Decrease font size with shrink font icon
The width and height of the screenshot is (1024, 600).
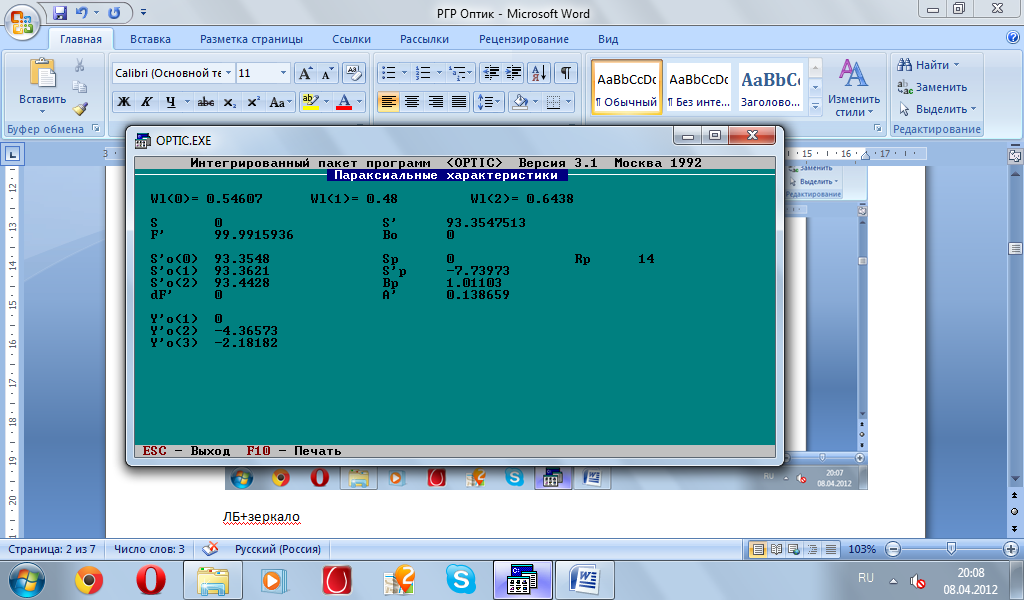327,73
